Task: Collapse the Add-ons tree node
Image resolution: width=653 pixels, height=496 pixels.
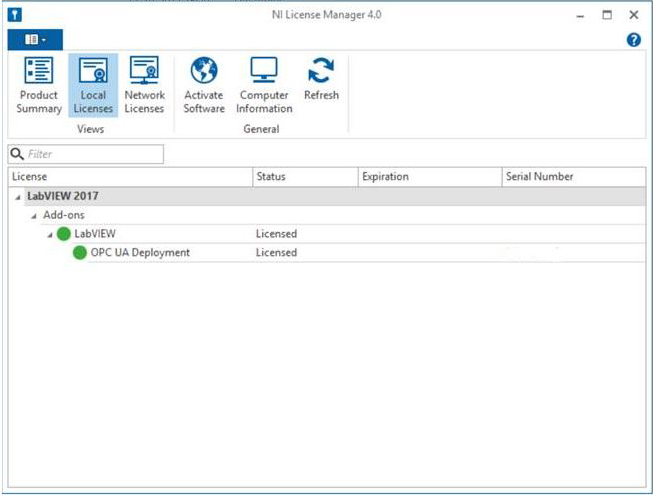Action: pos(34,216)
